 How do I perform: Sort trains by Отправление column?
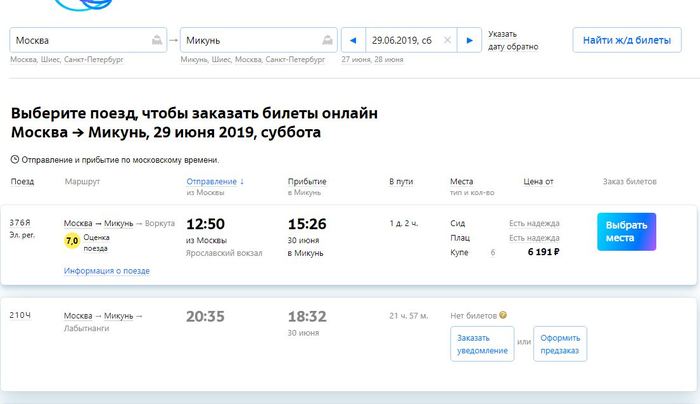coord(215,181)
